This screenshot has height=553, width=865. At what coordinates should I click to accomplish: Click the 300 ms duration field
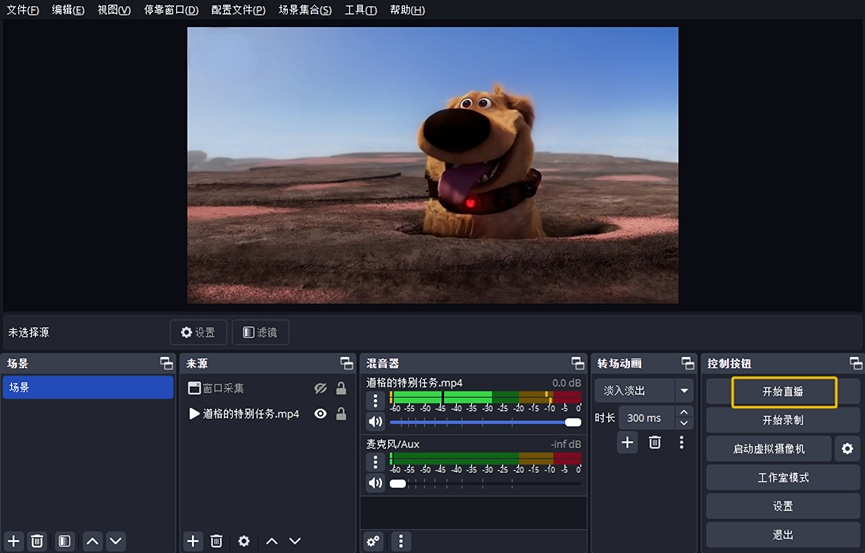click(x=646, y=418)
